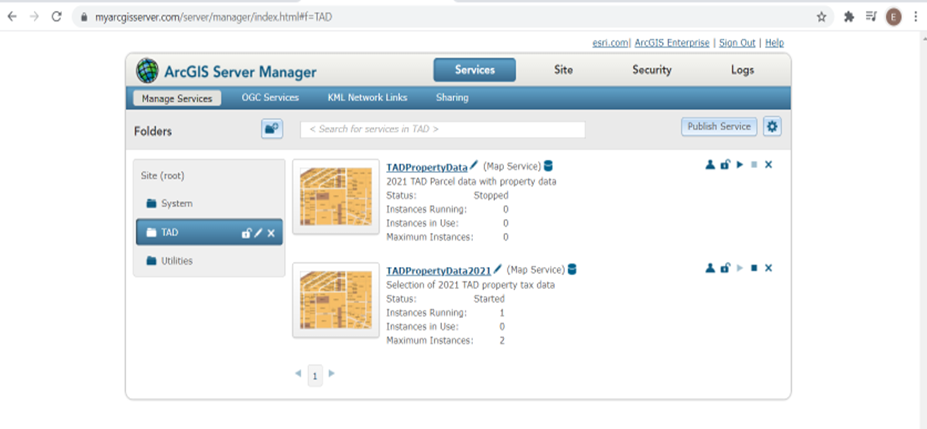Delete TADPropertyData2021 with X icon
The width and height of the screenshot is (927, 429).
pos(769,268)
